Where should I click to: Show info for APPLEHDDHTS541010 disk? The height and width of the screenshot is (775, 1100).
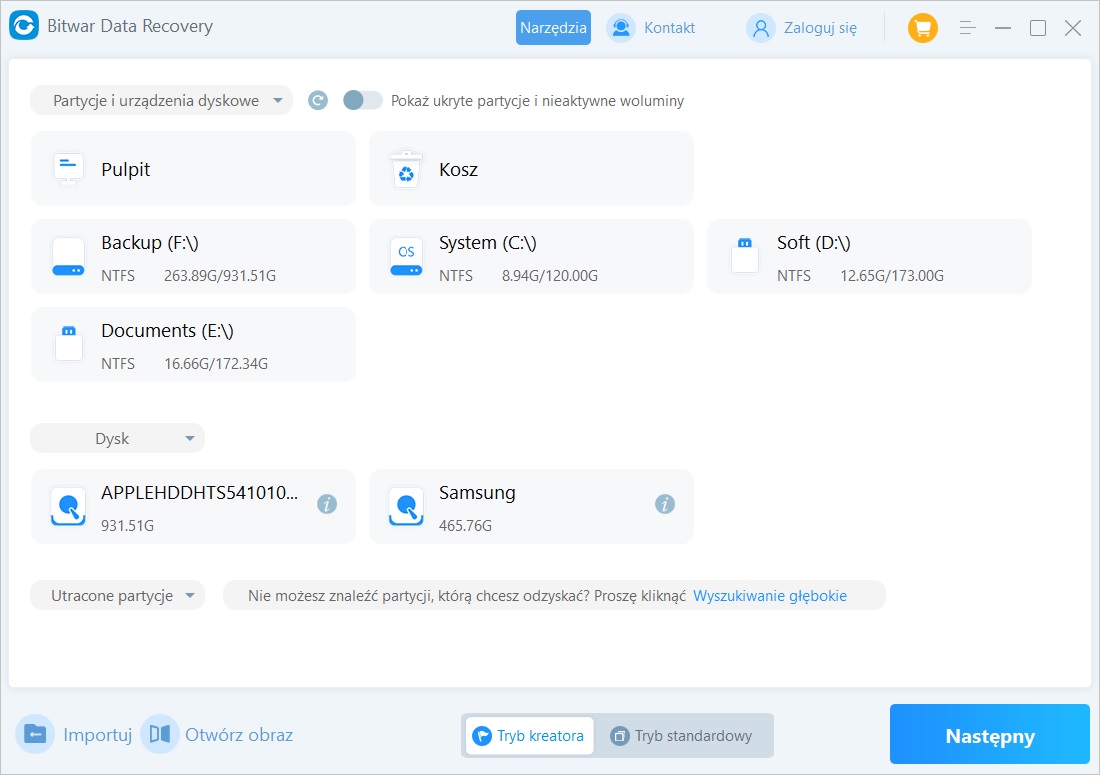coord(326,505)
